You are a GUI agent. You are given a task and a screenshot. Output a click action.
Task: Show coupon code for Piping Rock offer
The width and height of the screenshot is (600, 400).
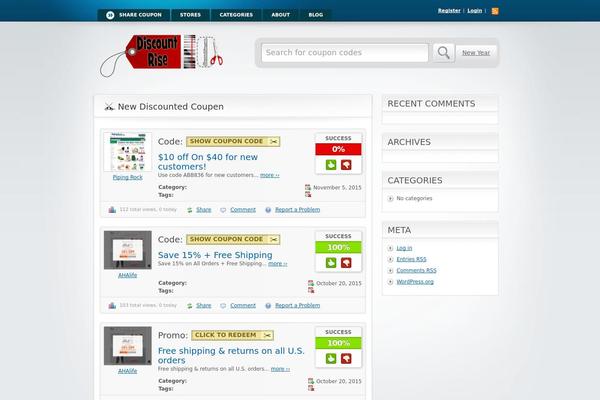(233, 141)
